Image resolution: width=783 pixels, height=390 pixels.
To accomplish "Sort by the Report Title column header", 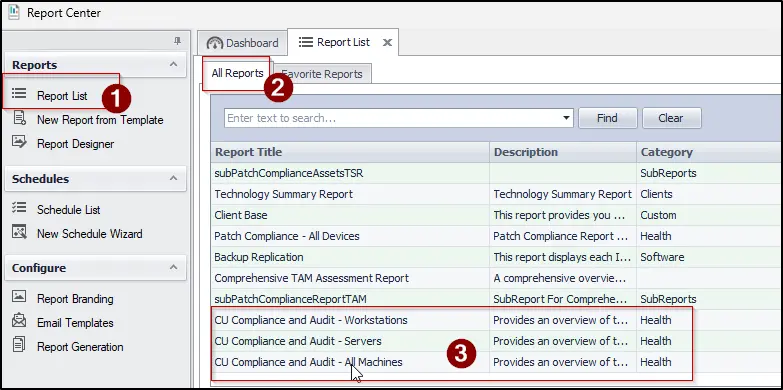I will coord(350,152).
